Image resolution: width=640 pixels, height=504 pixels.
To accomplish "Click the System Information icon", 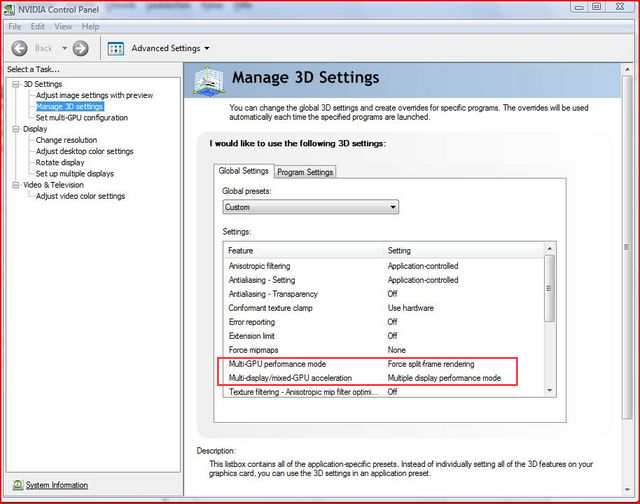I will 18,485.
